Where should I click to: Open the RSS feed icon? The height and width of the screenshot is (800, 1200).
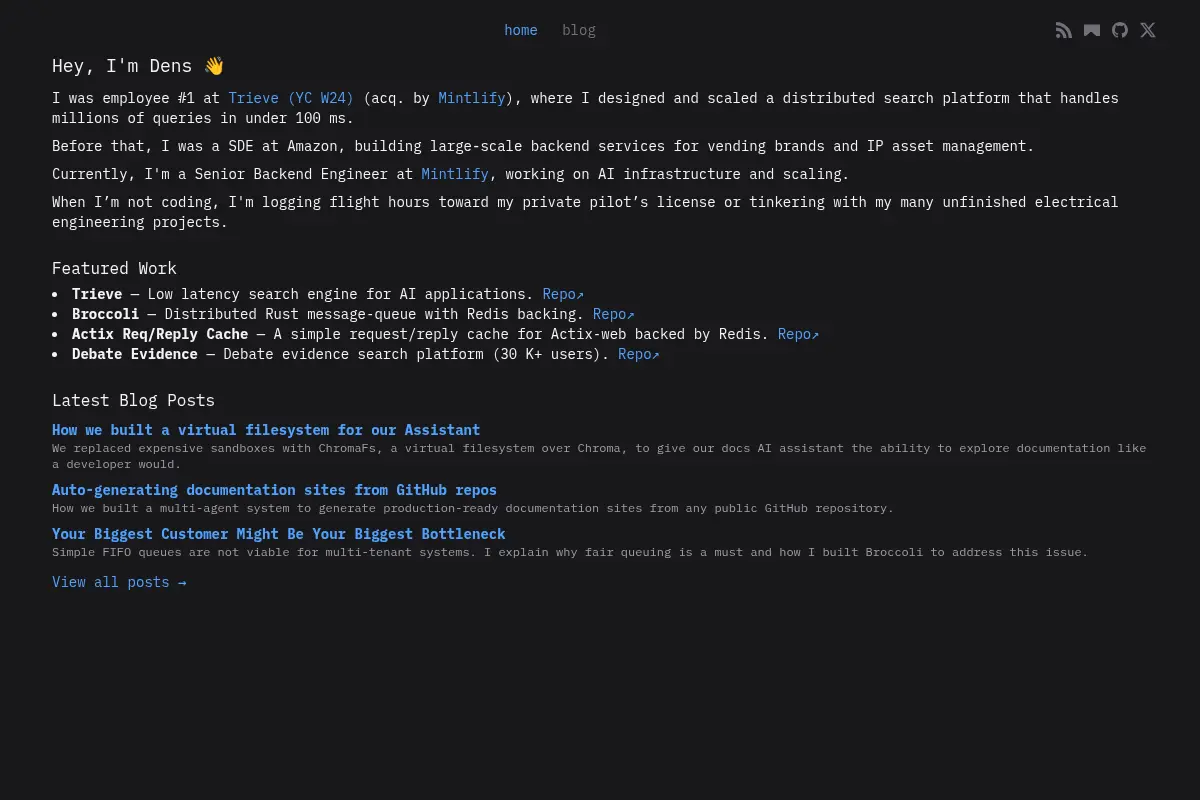pyautogui.click(x=1064, y=30)
